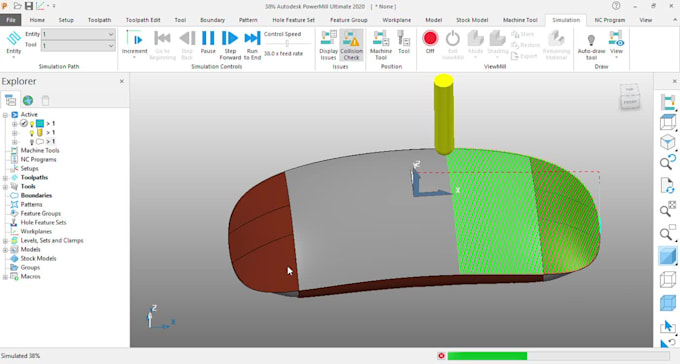This screenshot has width=680, height=364.
Task: Pause the simulation
Action: 208,43
